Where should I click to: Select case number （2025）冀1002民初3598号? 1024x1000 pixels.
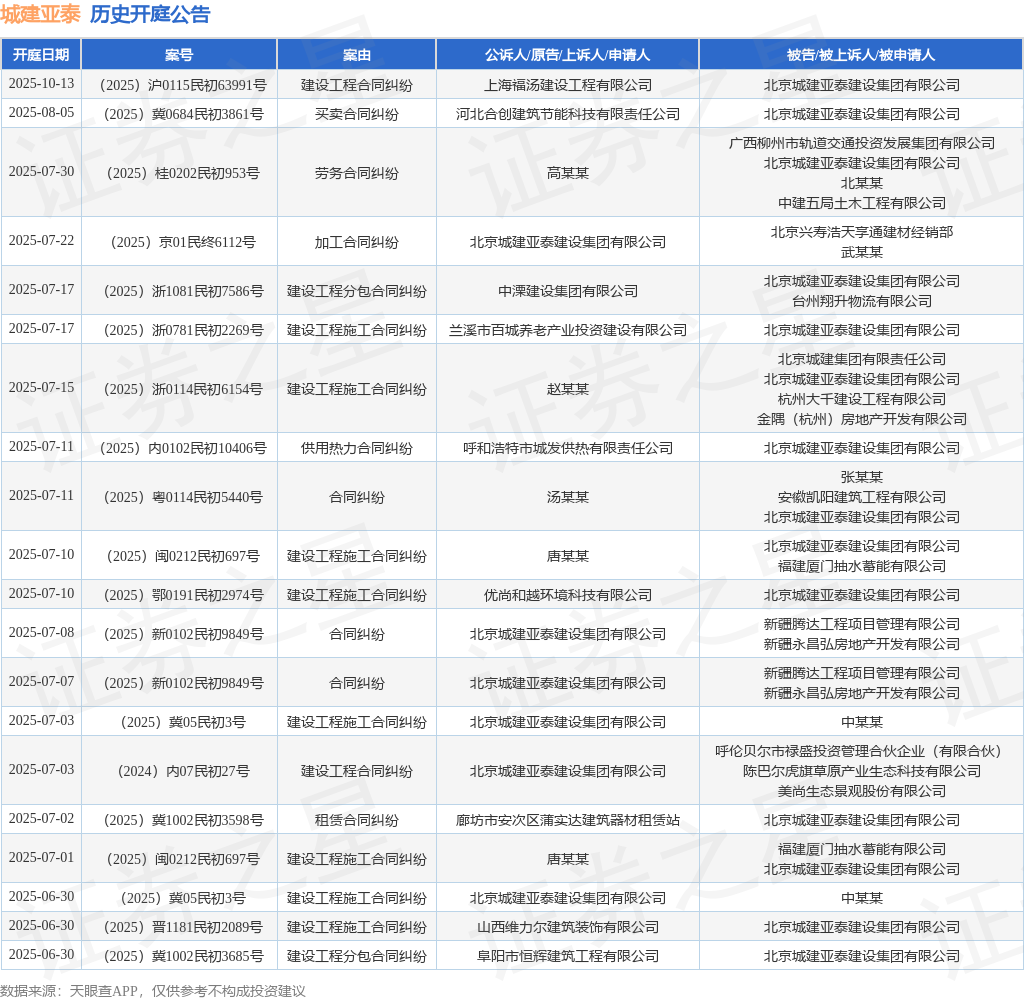(x=179, y=820)
